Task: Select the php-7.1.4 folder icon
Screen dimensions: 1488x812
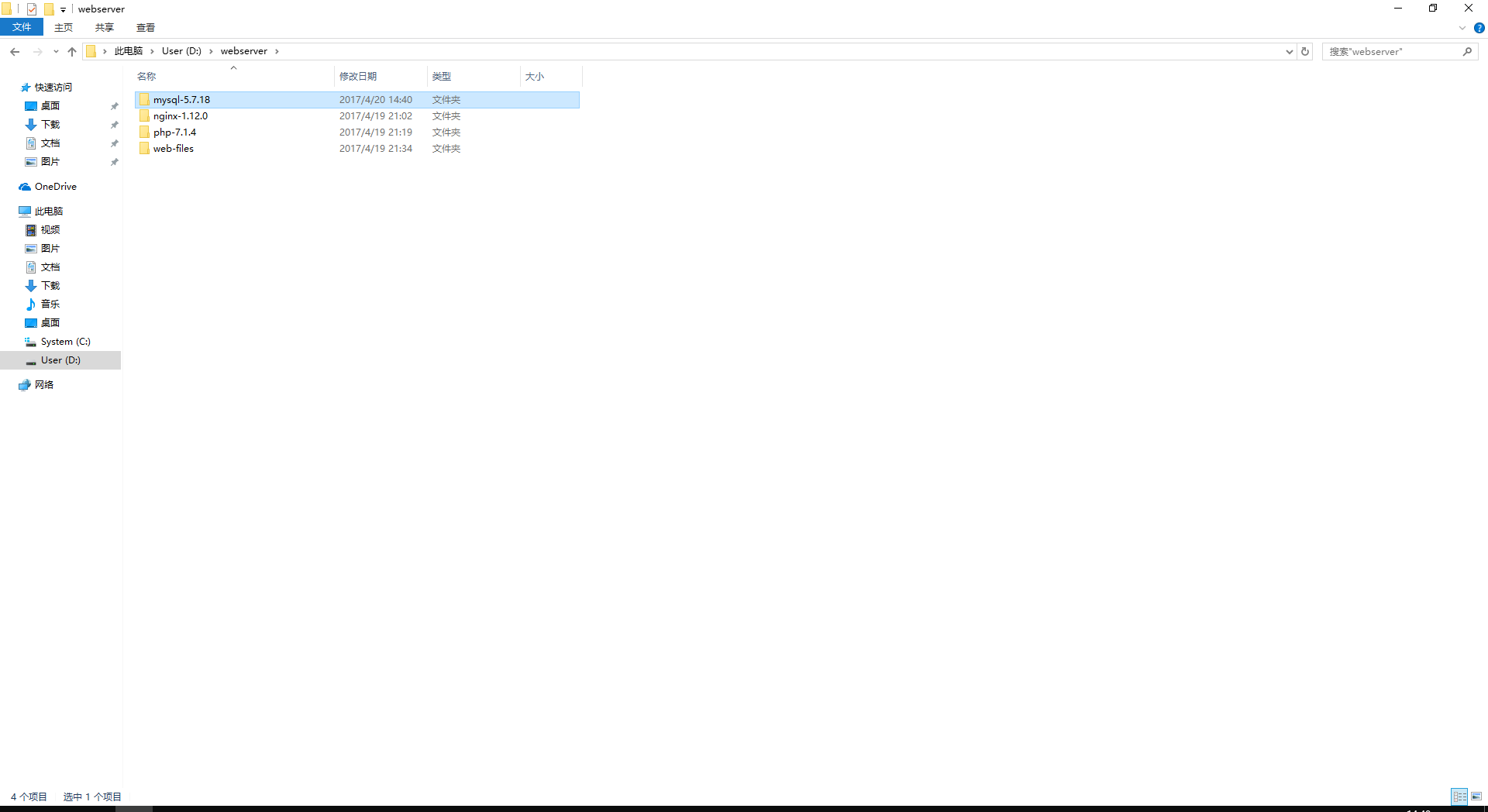Action: click(144, 132)
